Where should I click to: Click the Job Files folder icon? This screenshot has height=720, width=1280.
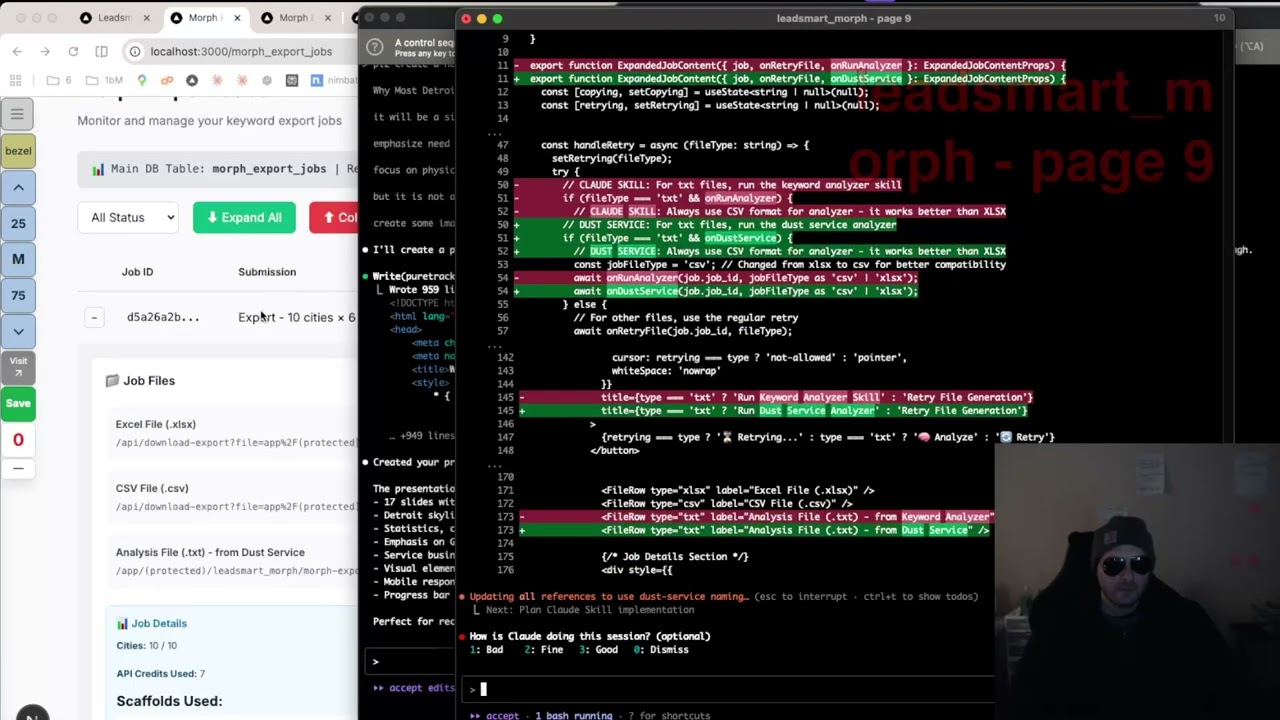point(112,381)
